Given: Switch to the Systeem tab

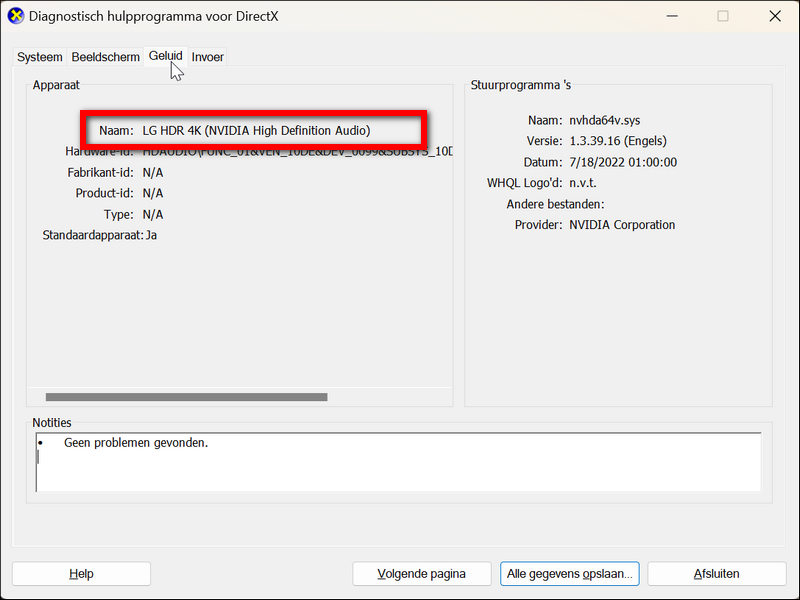Looking at the screenshot, I should coord(39,57).
